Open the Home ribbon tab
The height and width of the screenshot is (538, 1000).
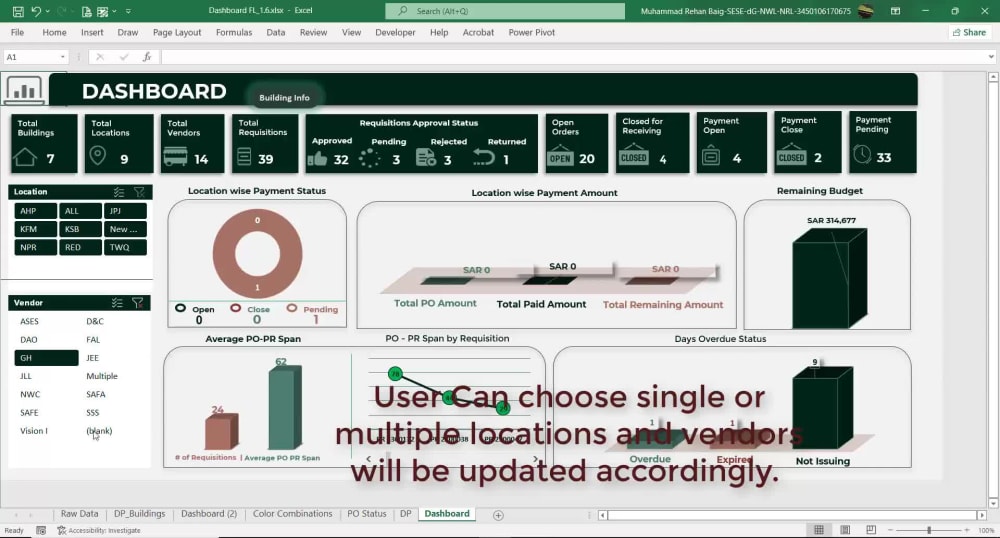(54, 32)
